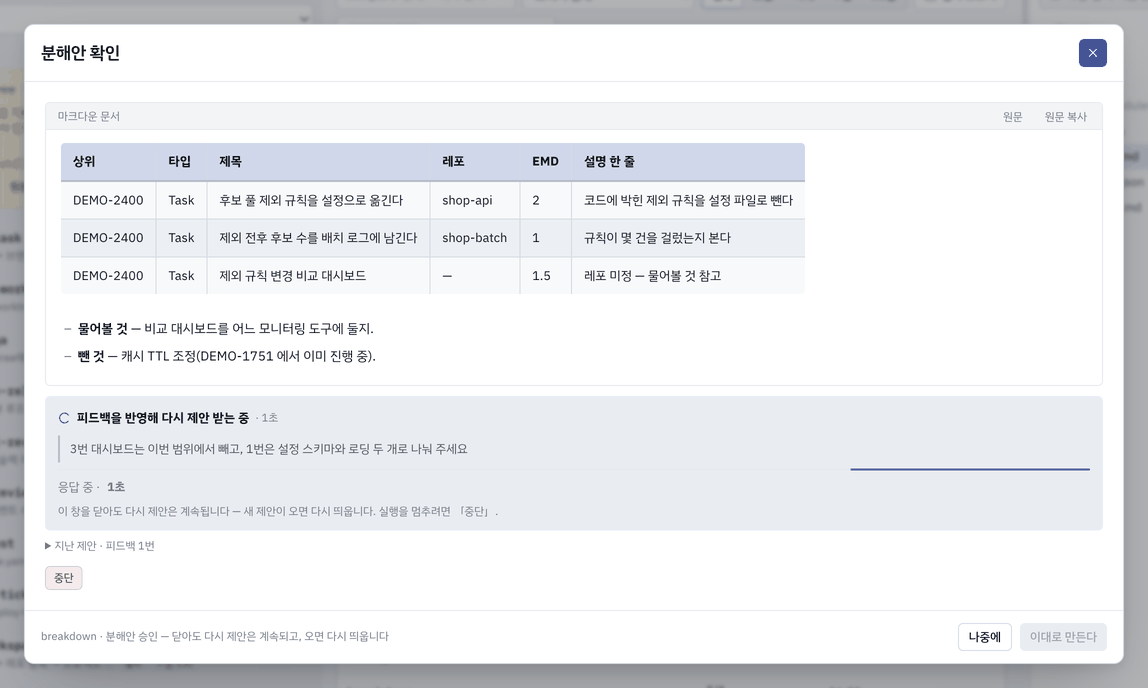Click 원문 복사 to copy source
Image resolution: width=1148 pixels, height=688 pixels.
[1065, 116]
